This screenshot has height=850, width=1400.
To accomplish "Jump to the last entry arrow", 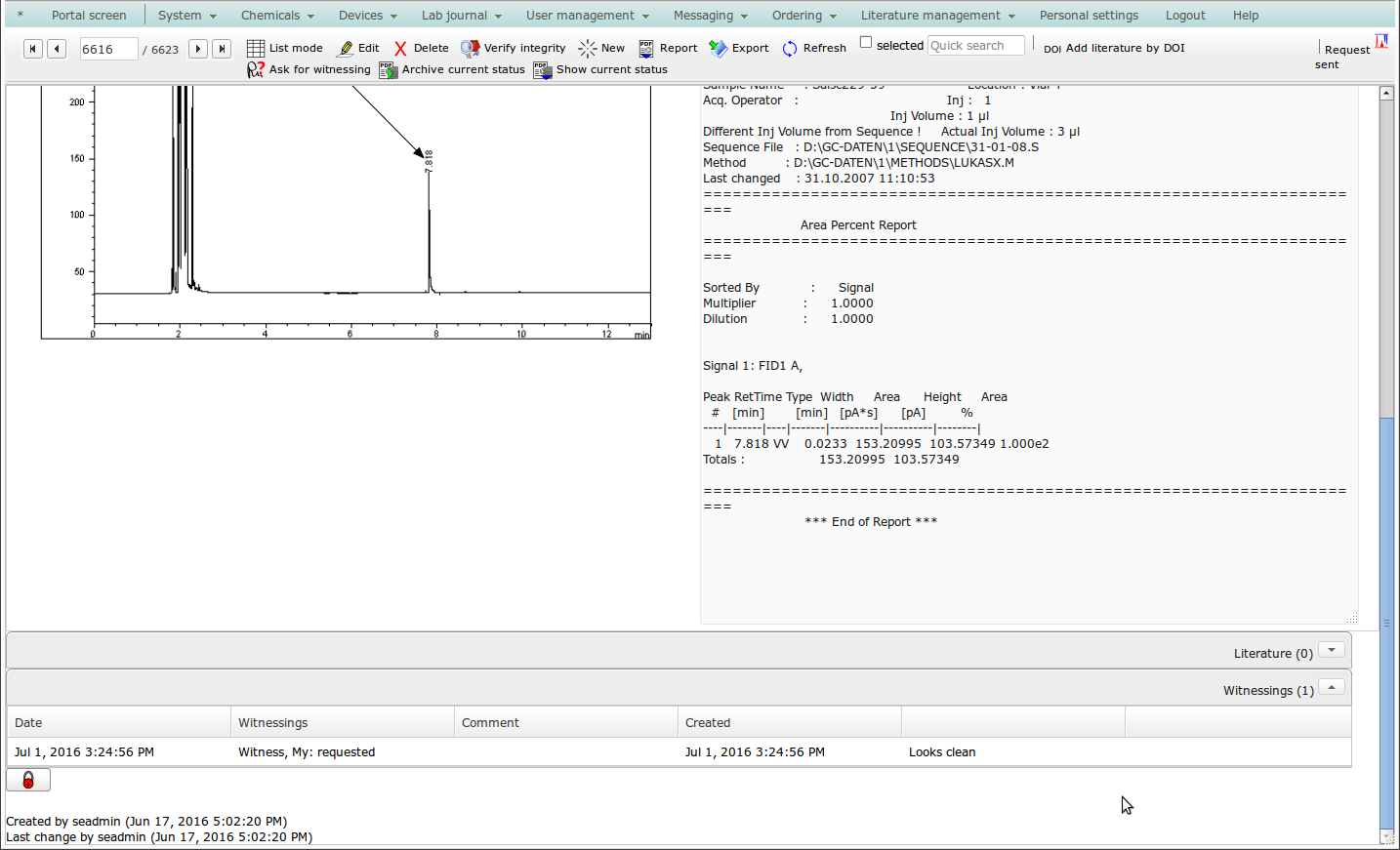I will coord(222,49).
